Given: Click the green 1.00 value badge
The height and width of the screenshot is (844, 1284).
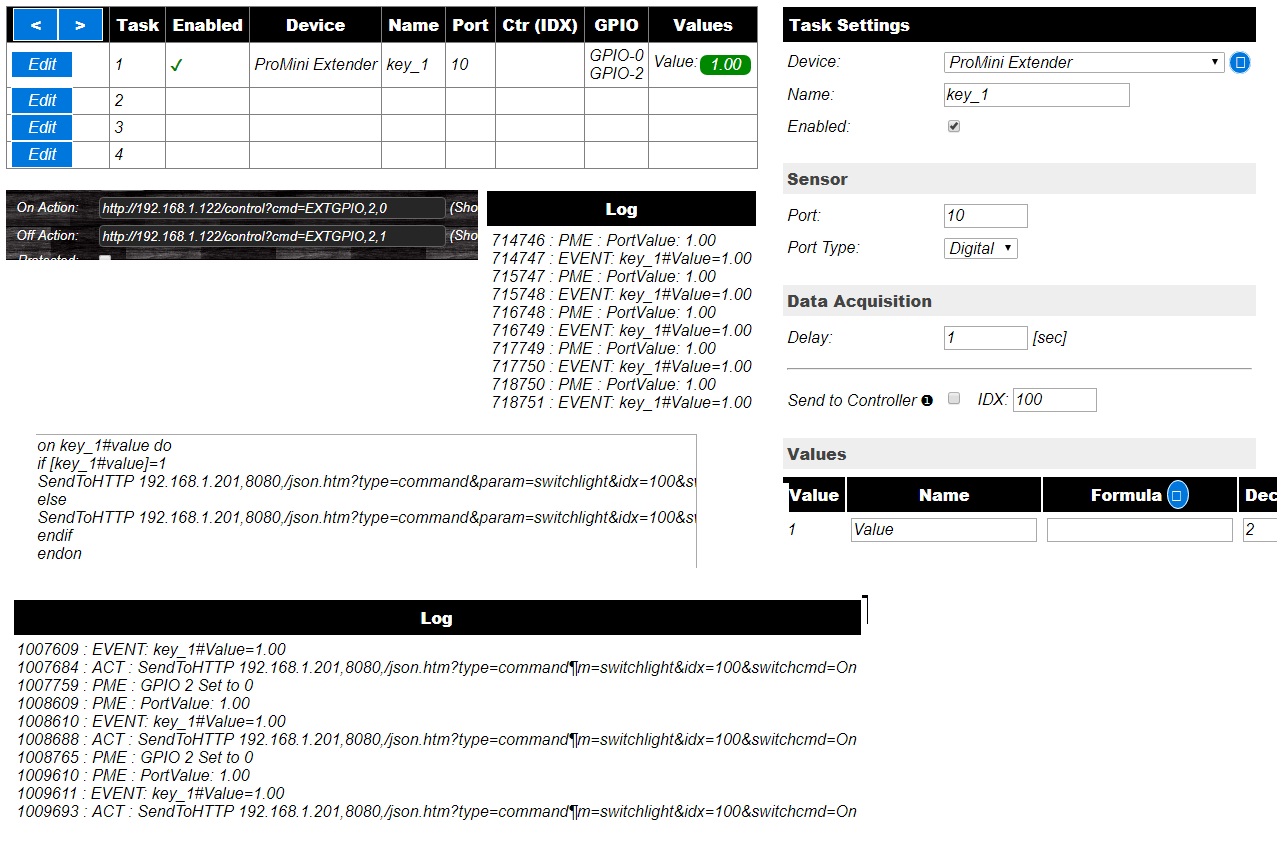Looking at the screenshot, I should [725, 65].
